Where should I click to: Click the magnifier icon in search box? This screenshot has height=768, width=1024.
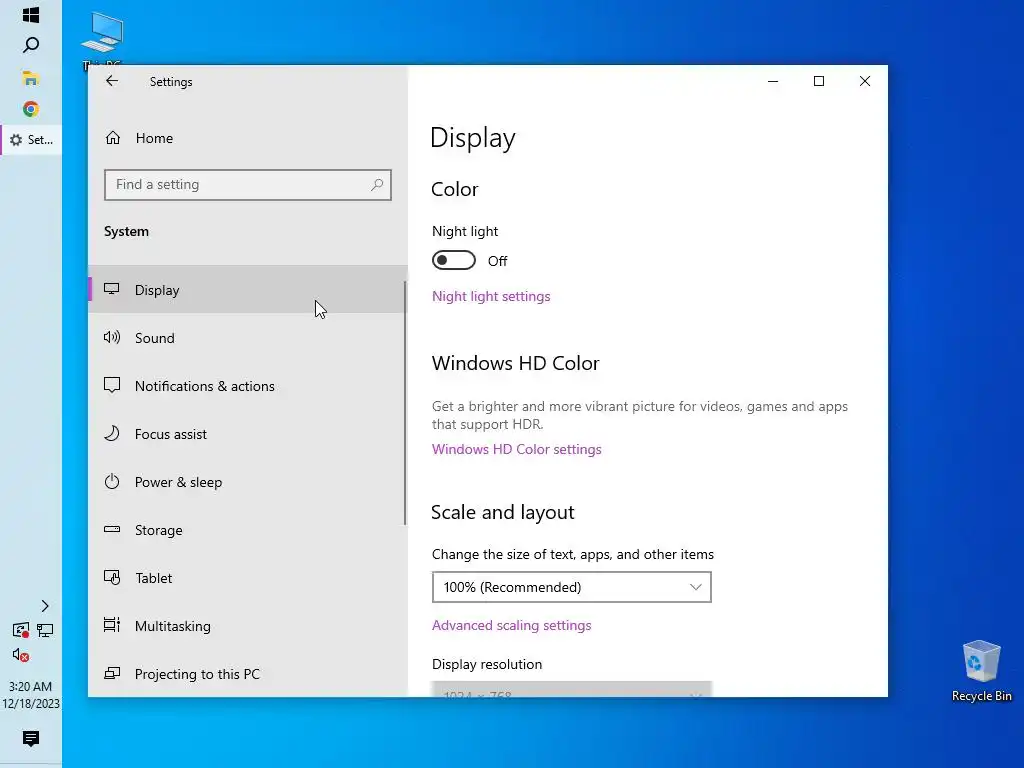tap(377, 185)
